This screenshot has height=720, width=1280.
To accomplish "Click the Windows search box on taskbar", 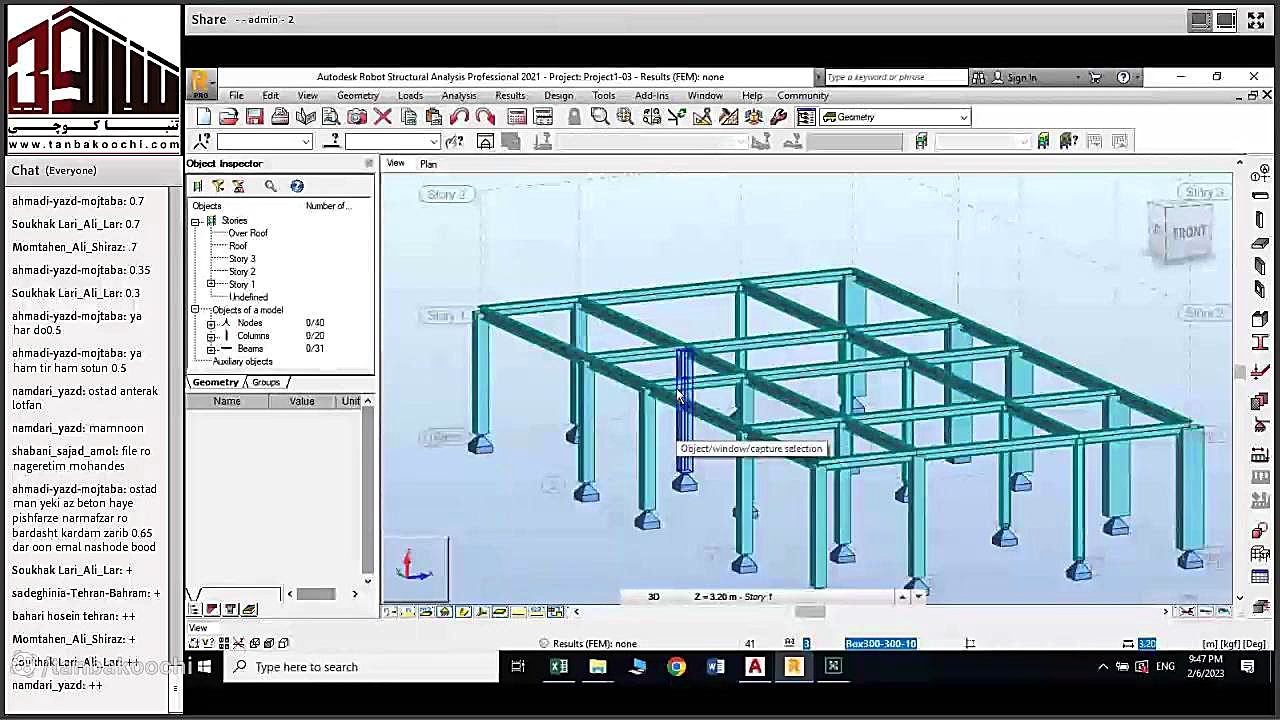I will click(x=360, y=667).
